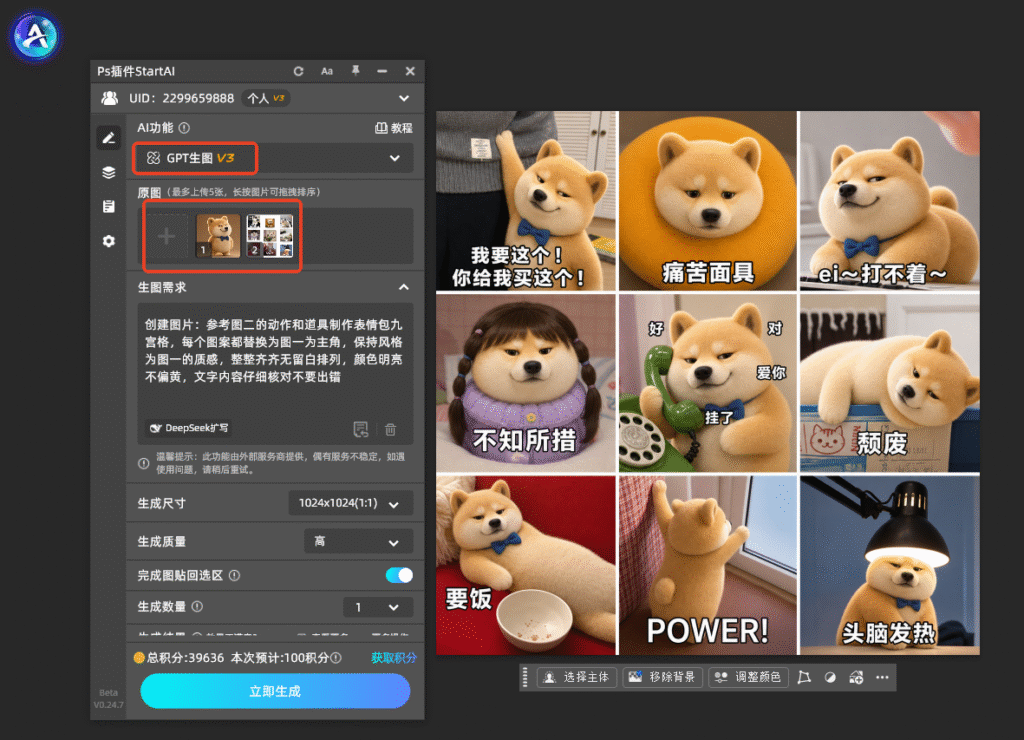
Task: Click the refresh icon in plugin title bar
Action: click(298, 71)
